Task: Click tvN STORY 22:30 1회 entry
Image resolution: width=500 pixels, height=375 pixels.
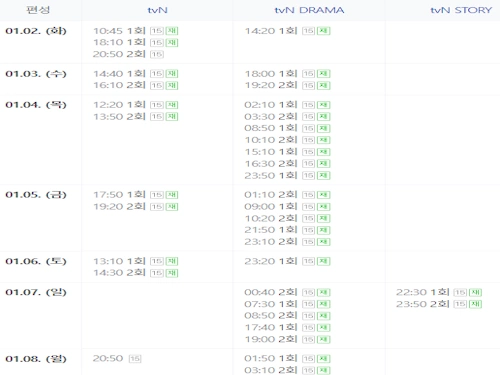Action: (x=439, y=292)
